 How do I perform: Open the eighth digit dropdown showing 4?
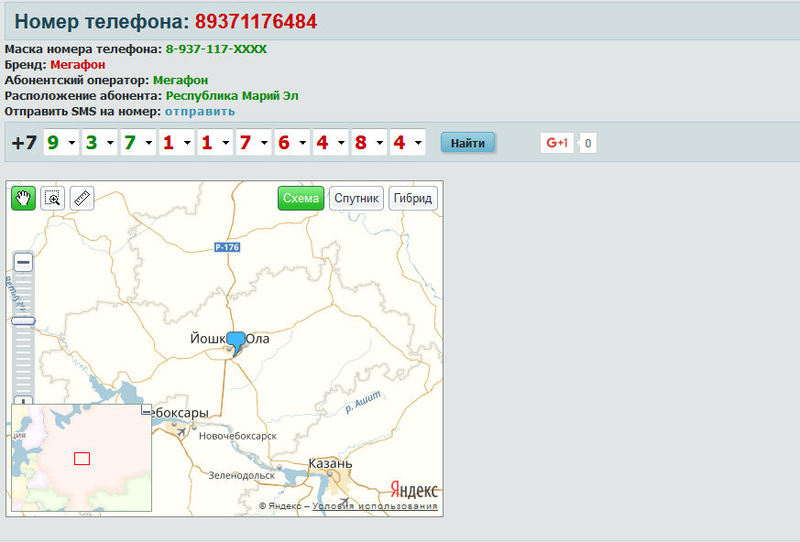[x=331, y=142]
